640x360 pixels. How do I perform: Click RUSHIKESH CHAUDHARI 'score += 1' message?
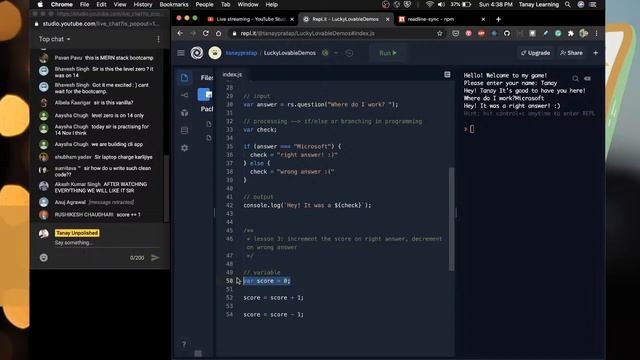(x=98, y=215)
